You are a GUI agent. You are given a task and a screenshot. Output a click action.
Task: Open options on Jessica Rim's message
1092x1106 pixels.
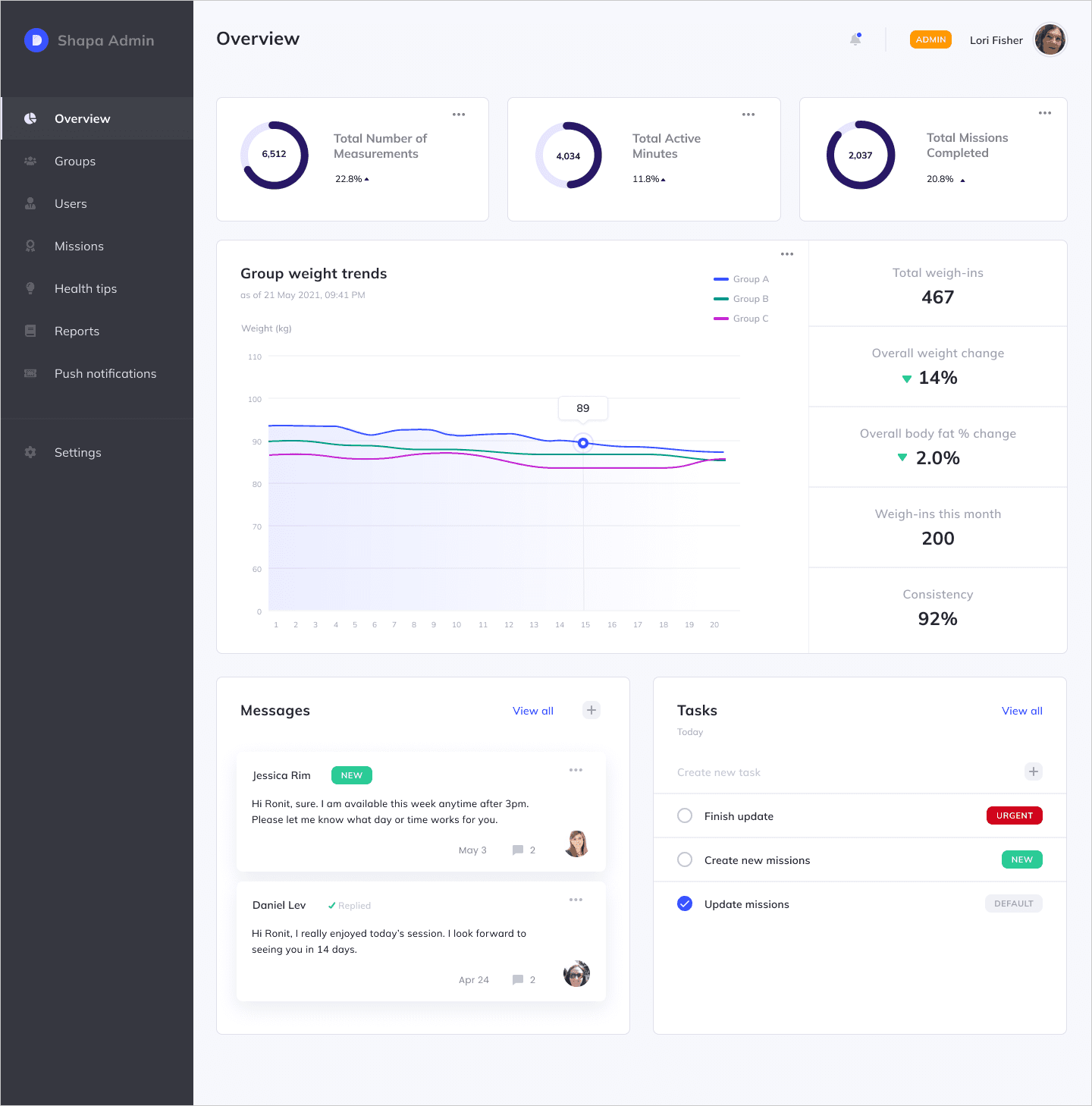[x=576, y=770]
